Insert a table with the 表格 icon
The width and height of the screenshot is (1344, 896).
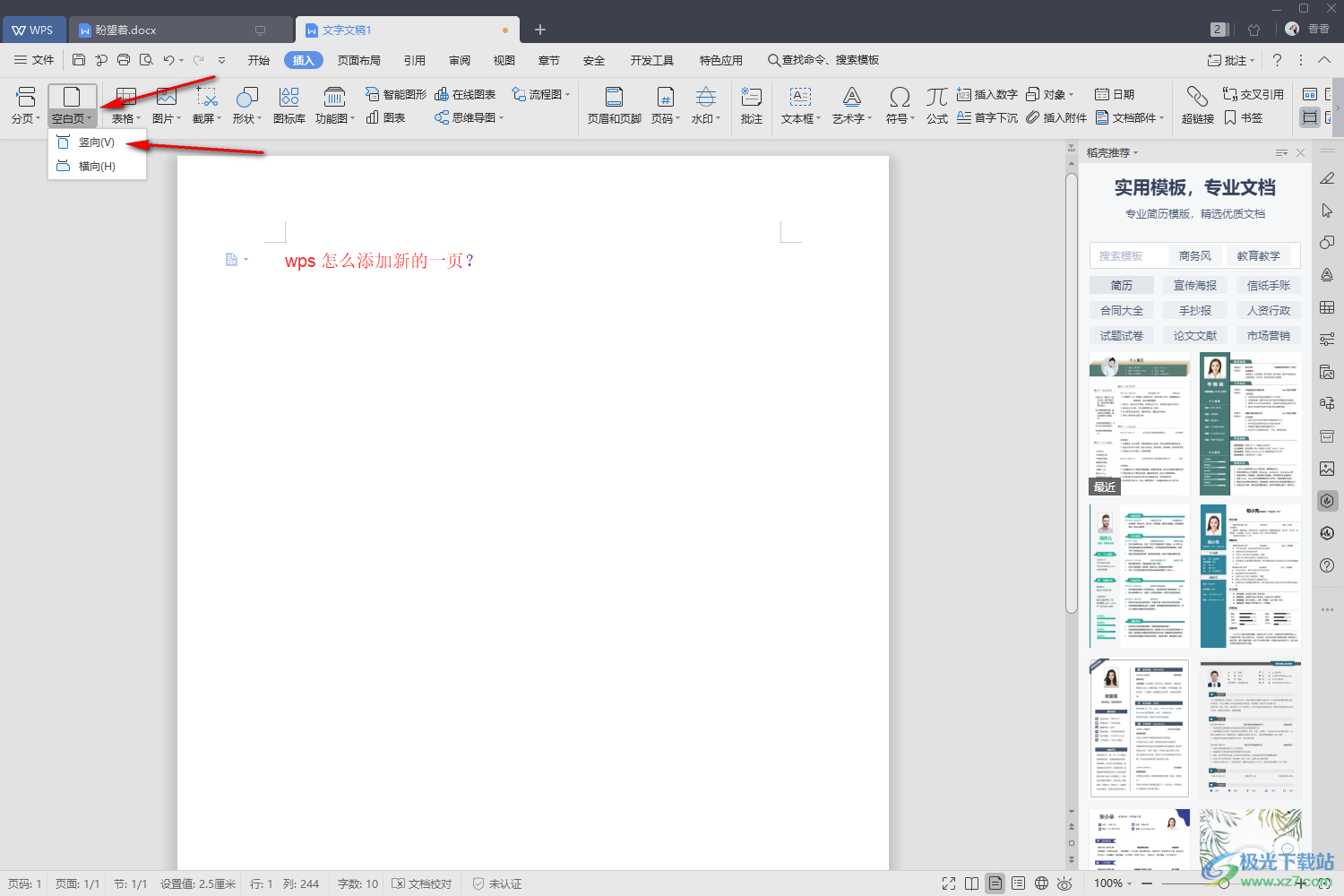(x=125, y=97)
